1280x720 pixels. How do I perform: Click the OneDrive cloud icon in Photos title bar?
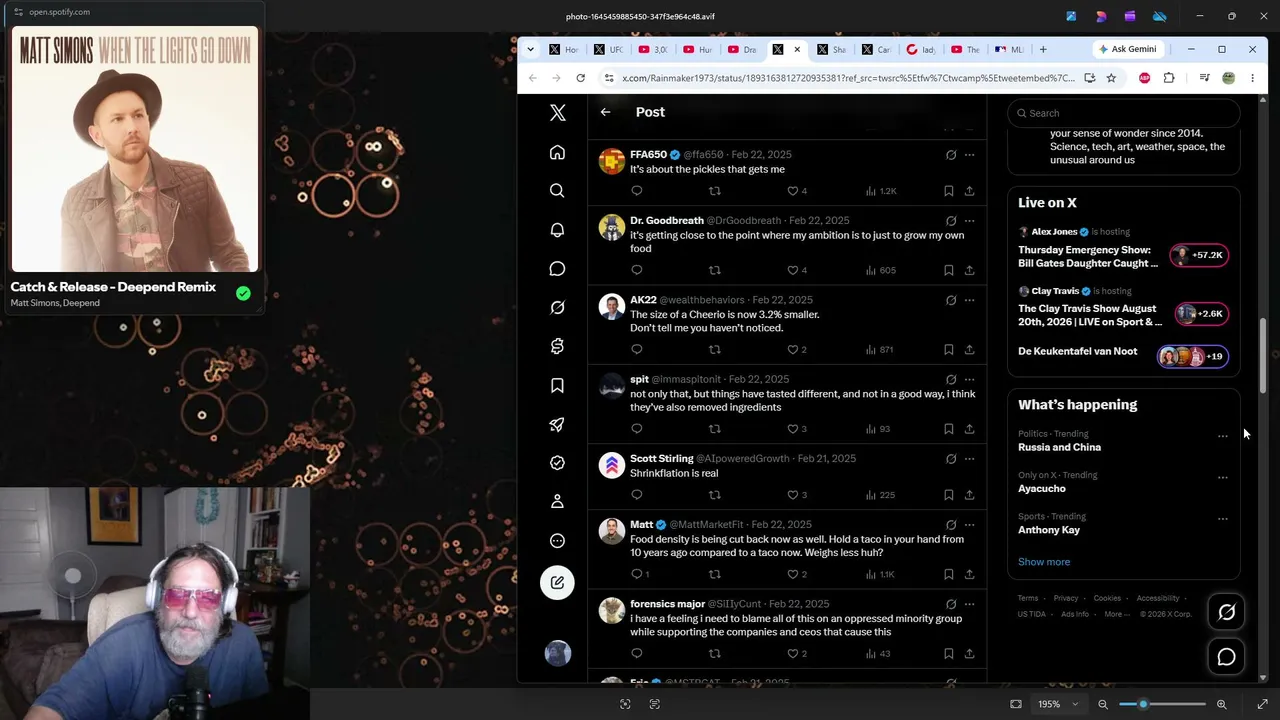[x=1159, y=16]
